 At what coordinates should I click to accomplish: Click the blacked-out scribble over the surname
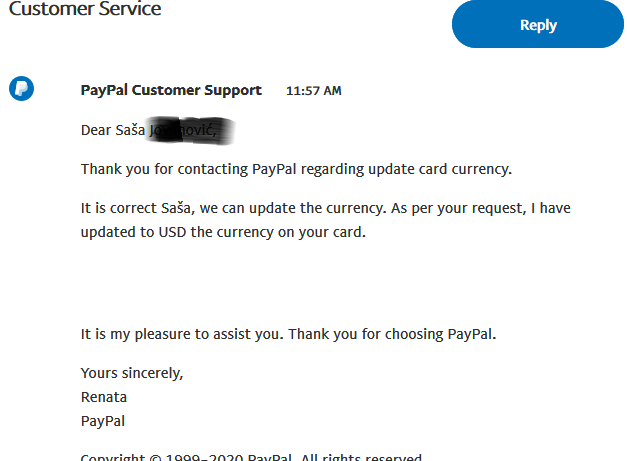point(190,130)
